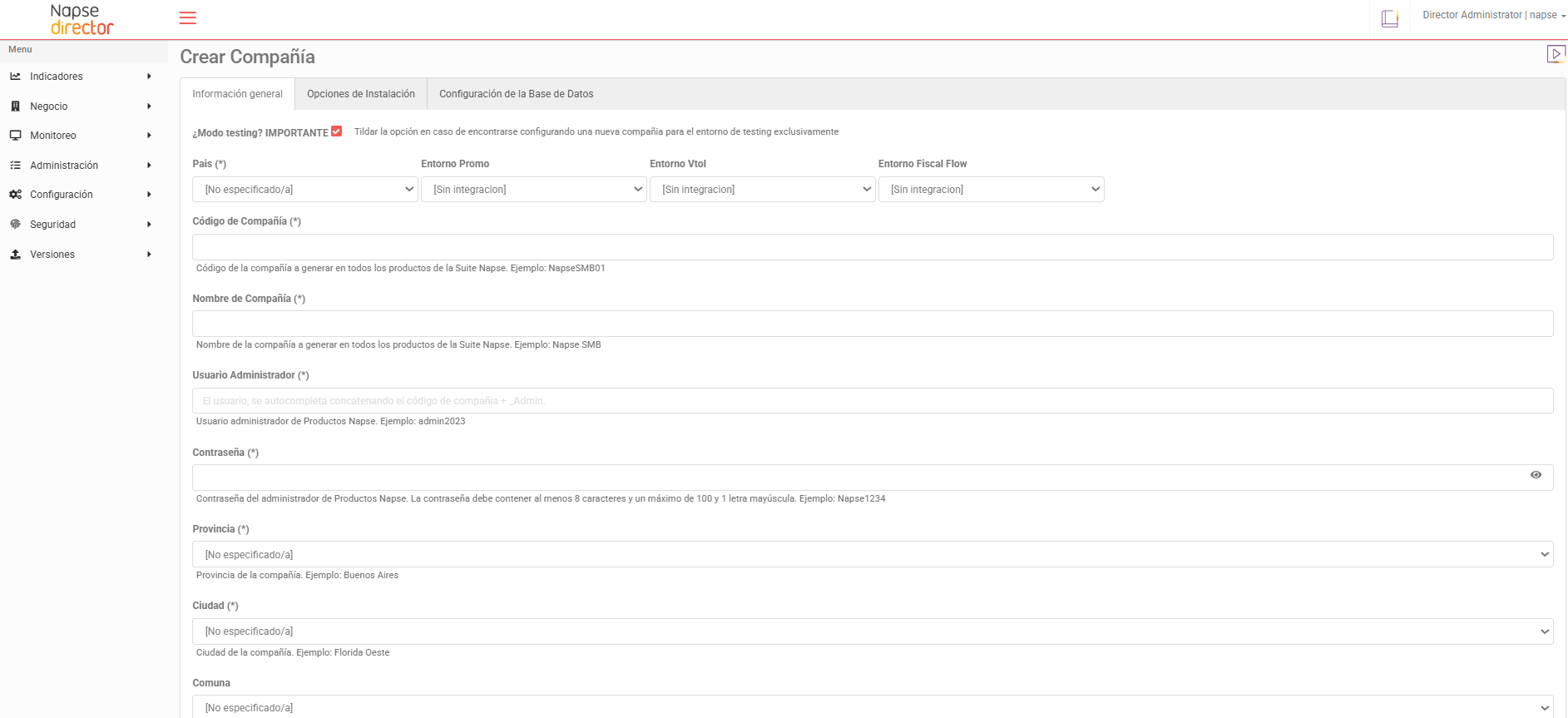
Task: Click the Monitoreo monitor icon
Action: (15, 136)
